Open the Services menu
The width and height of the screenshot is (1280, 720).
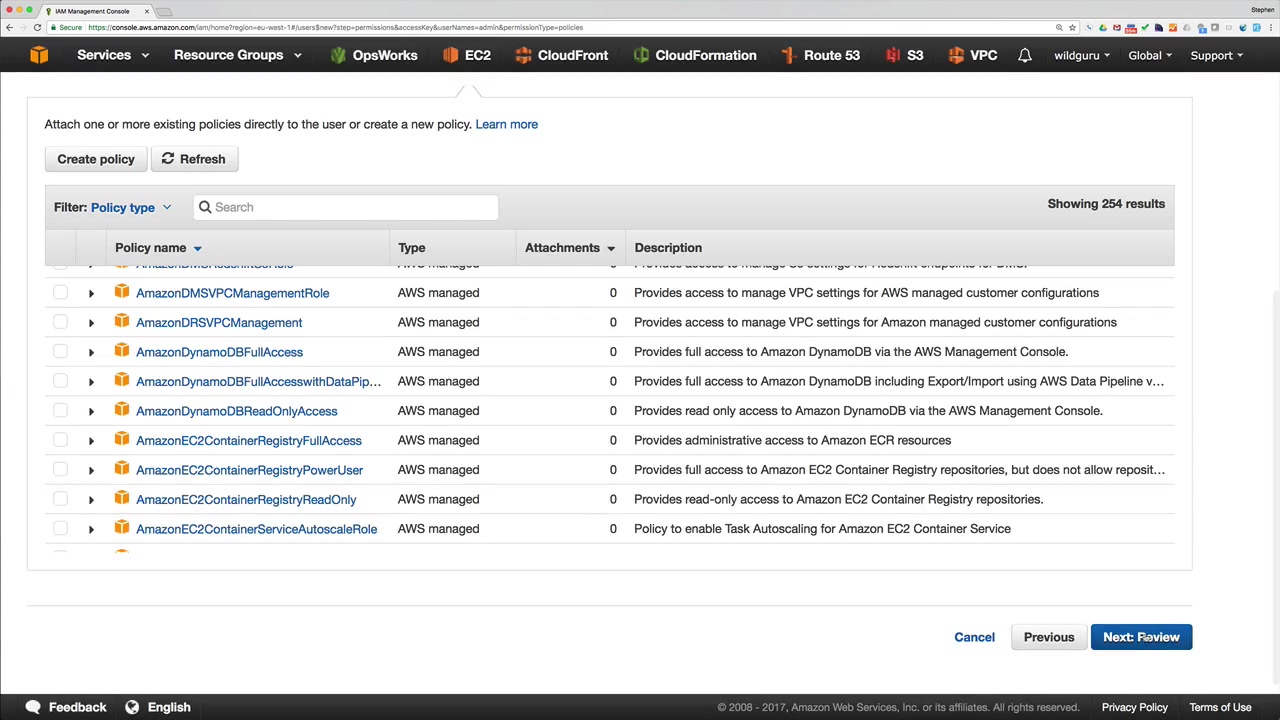113,55
